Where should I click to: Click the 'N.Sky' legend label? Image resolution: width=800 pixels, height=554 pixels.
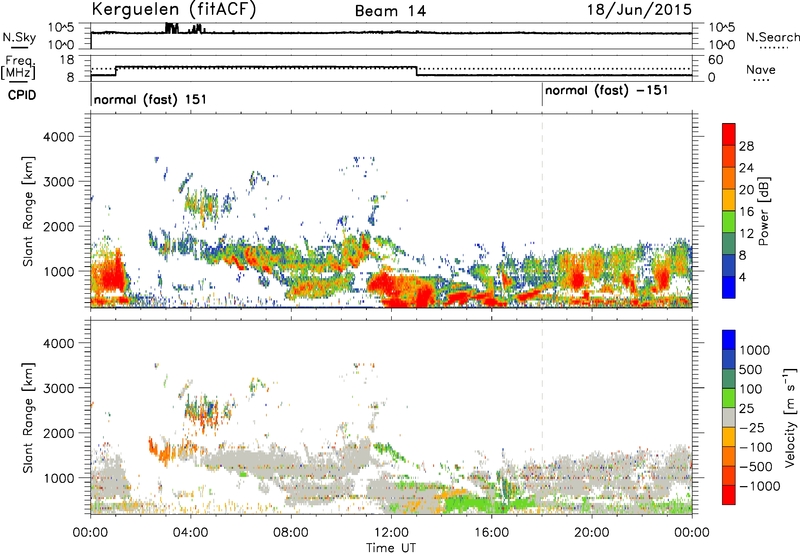pyautogui.click(x=19, y=37)
